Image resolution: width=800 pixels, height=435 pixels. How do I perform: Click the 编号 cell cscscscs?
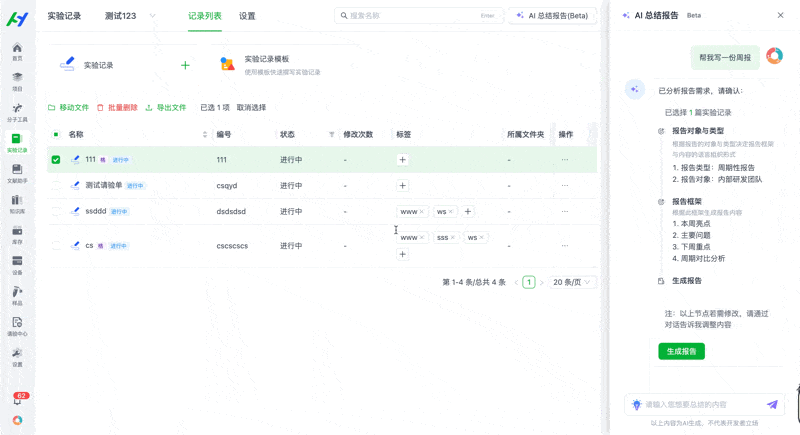[232, 246]
